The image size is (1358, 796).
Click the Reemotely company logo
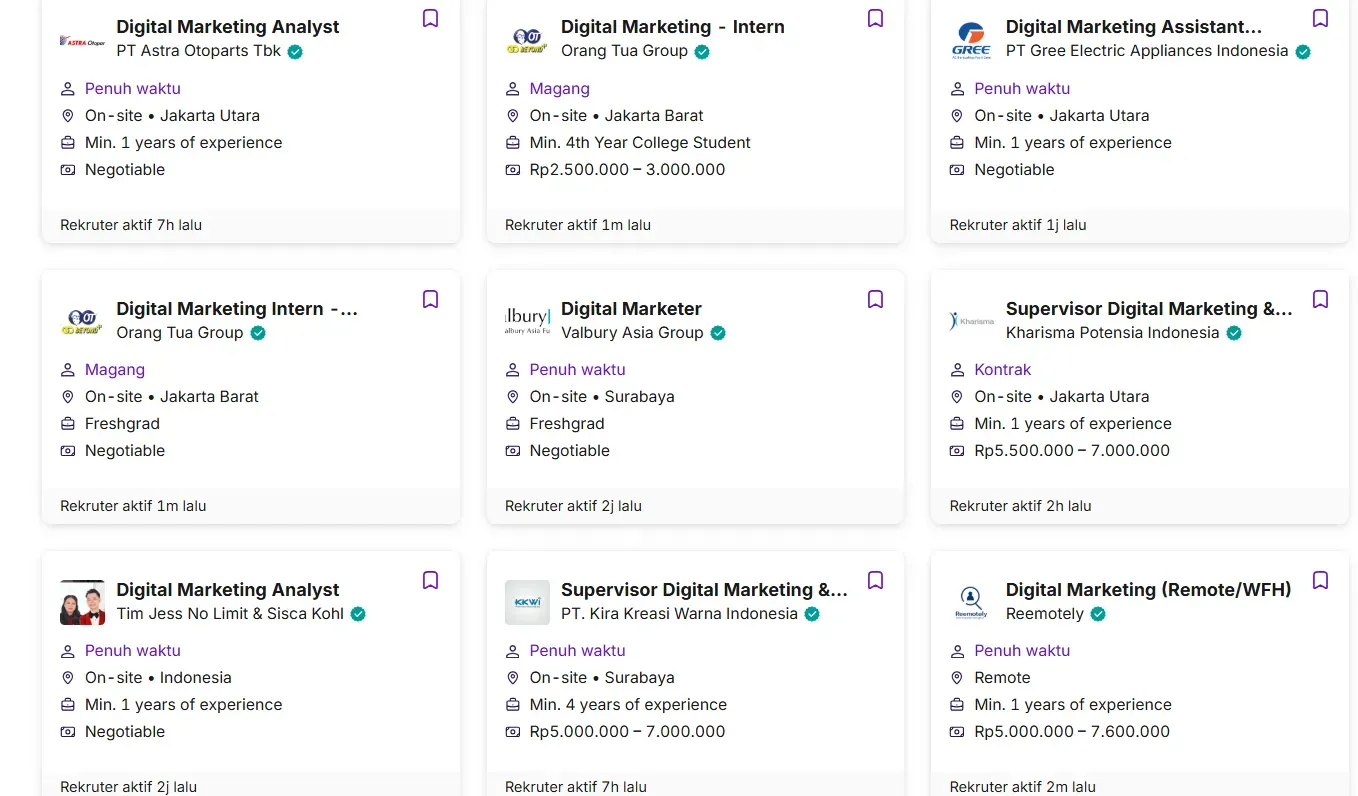(971, 601)
